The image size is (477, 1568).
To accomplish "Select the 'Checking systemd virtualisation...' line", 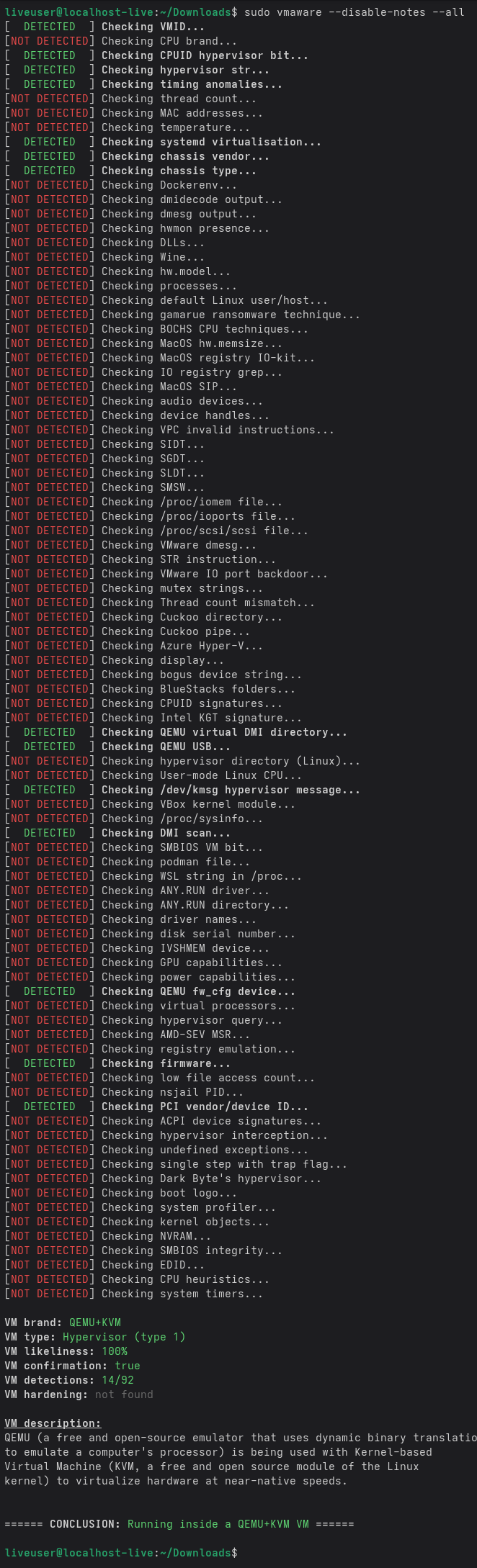I will click(x=211, y=142).
